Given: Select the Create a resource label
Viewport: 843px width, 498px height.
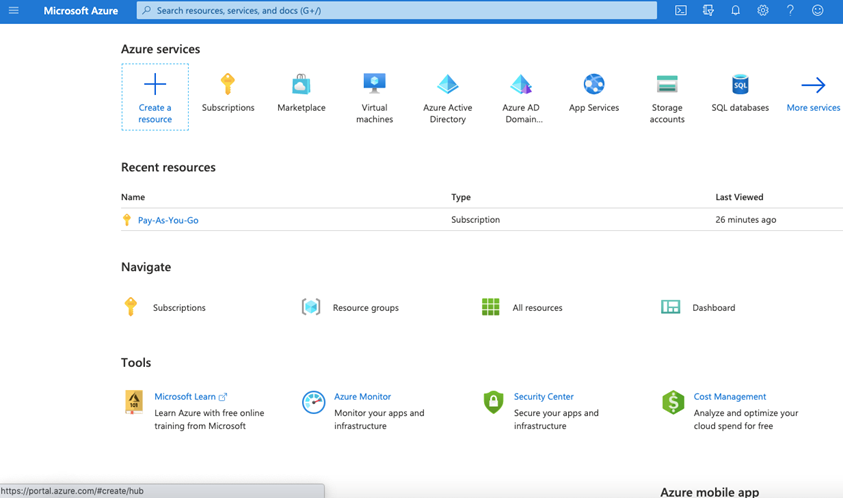Looking at the screenshot, I should [155, 113].
